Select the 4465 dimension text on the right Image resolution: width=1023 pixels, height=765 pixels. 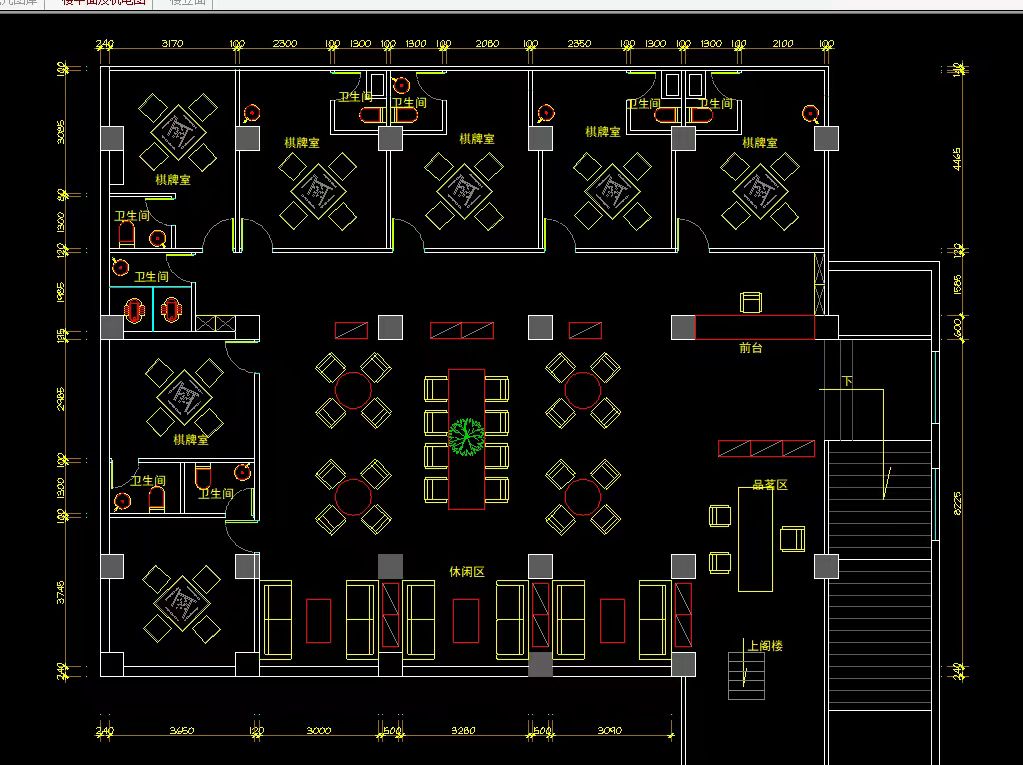tap(957, 158)
